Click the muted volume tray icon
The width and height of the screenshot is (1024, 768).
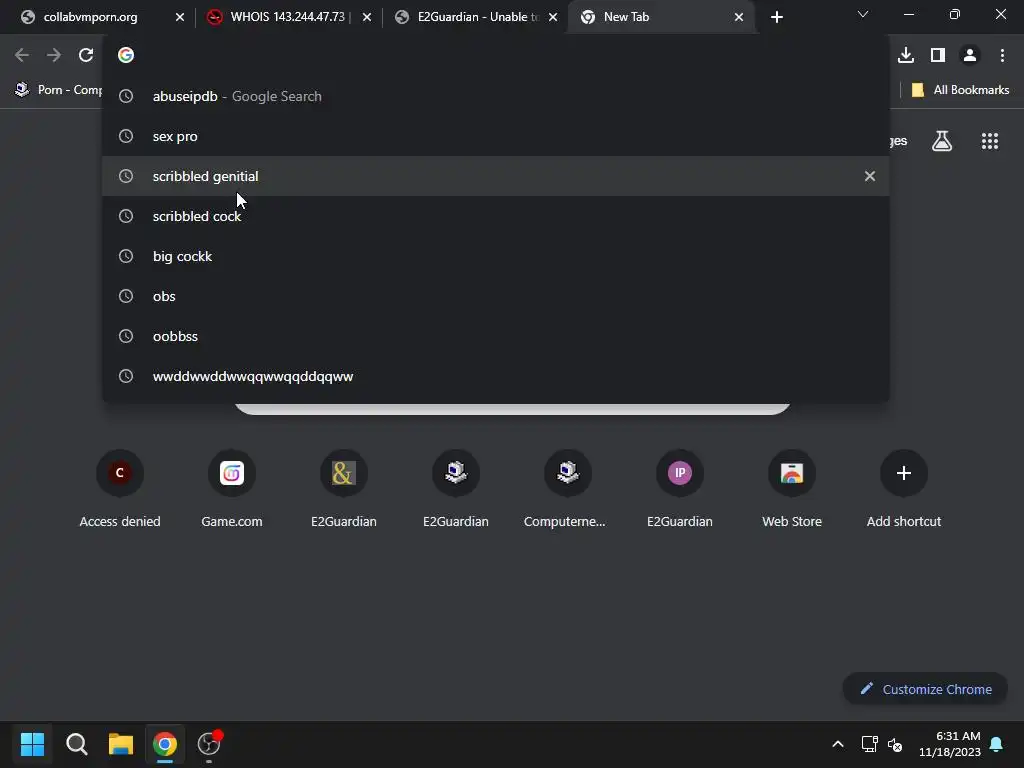click(x=895, y=744)
